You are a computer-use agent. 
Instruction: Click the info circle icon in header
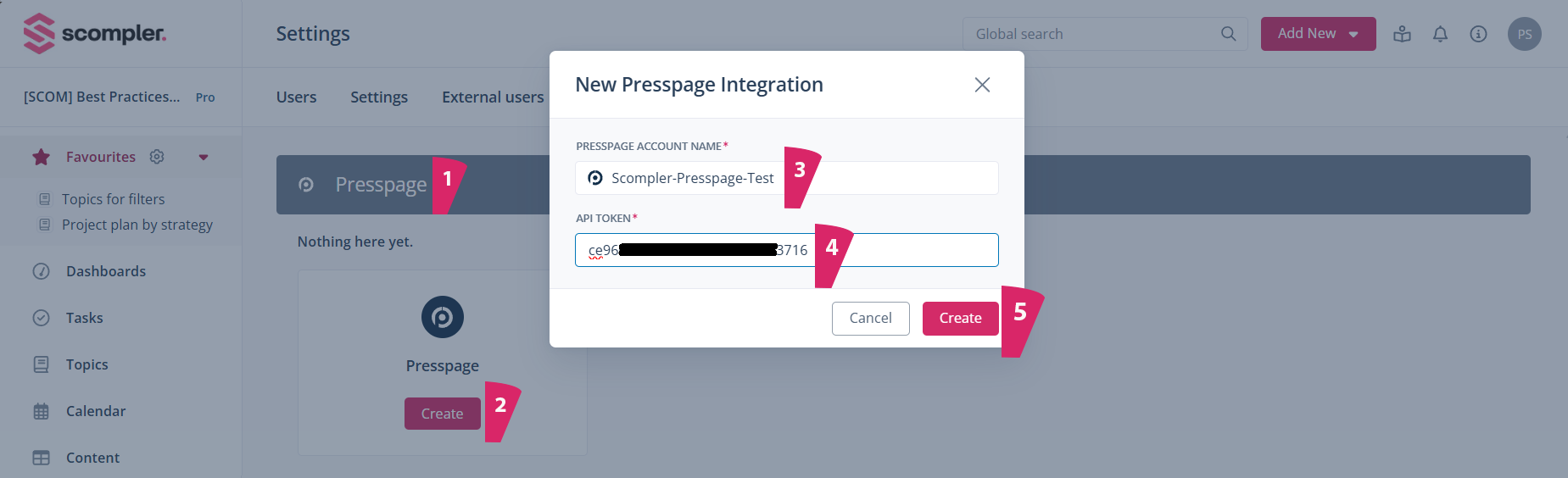click(1478, 34)
